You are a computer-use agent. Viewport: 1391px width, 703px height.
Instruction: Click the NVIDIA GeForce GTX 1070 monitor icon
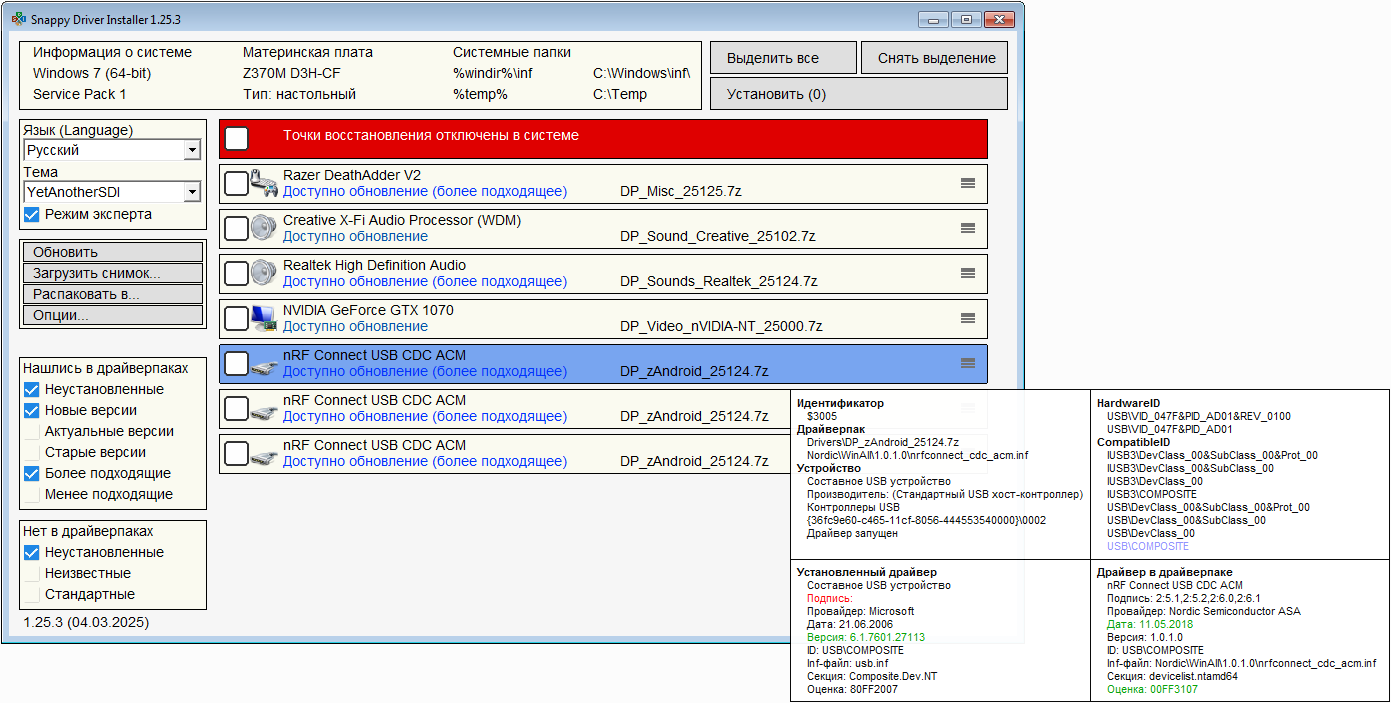[263, 318]
